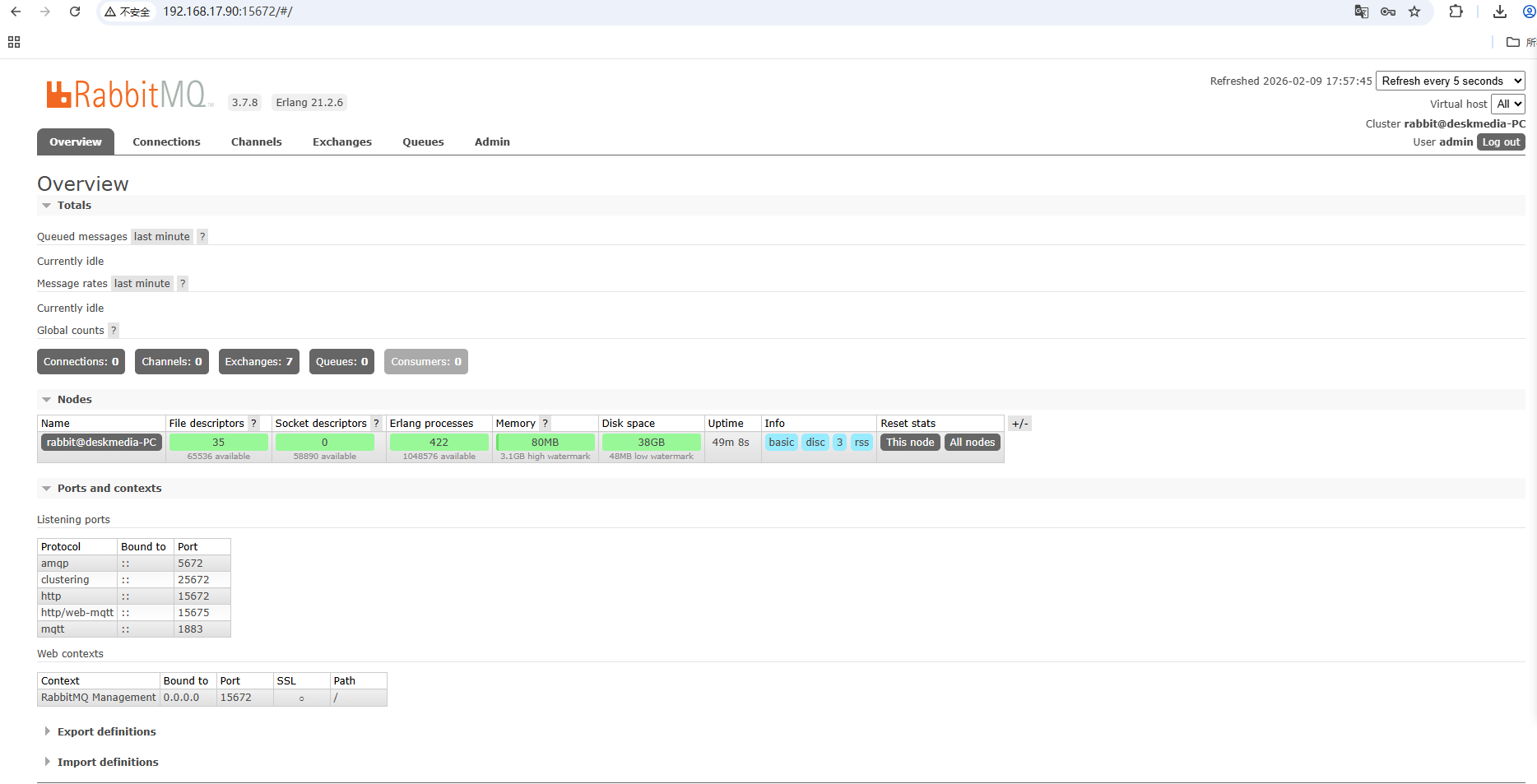This screenshot has width=1537, height=784.
Task: Click the Consumers: 0 count badge
Action: (426, 362)
